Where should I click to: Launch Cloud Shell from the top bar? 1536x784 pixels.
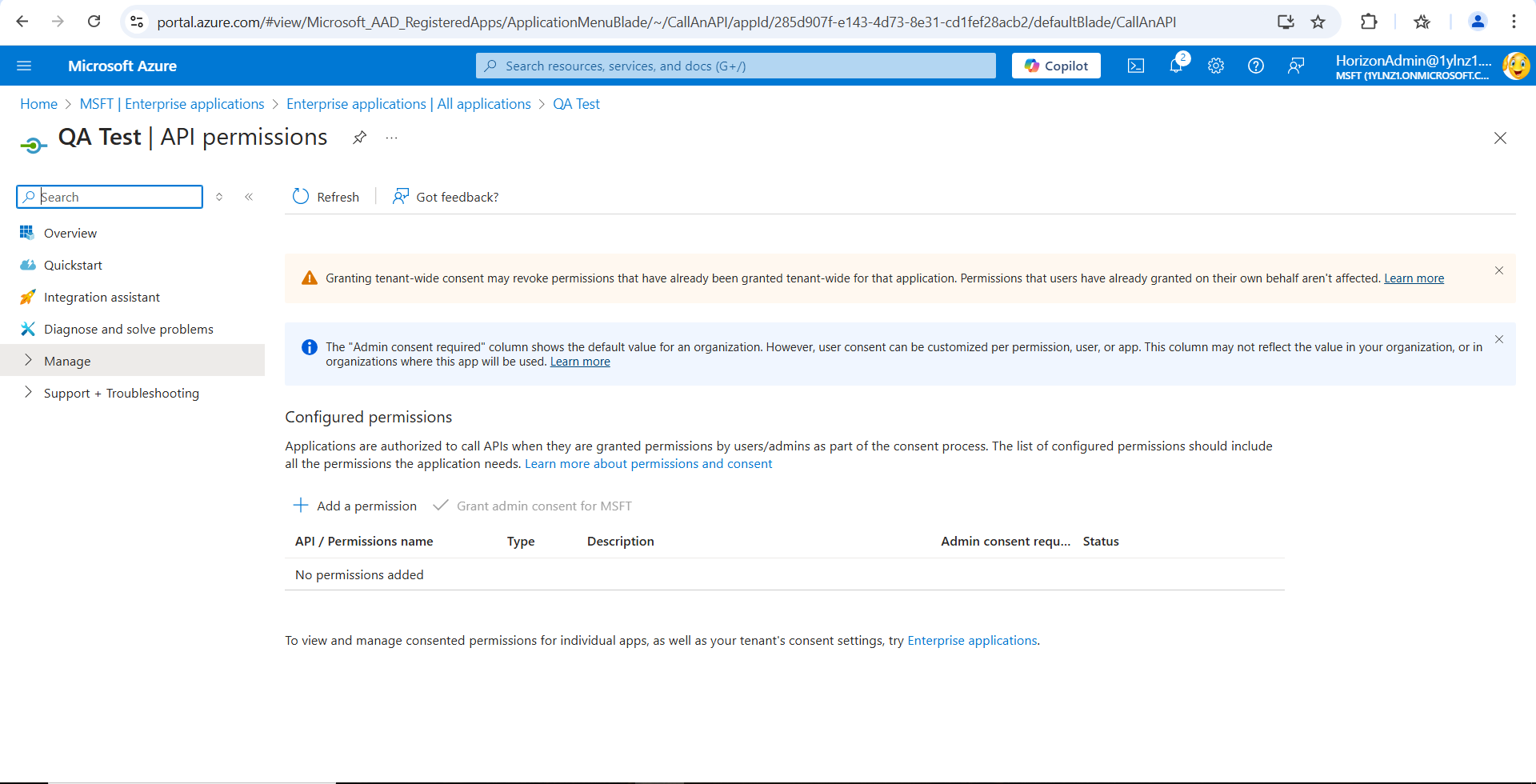[1136, 66]
